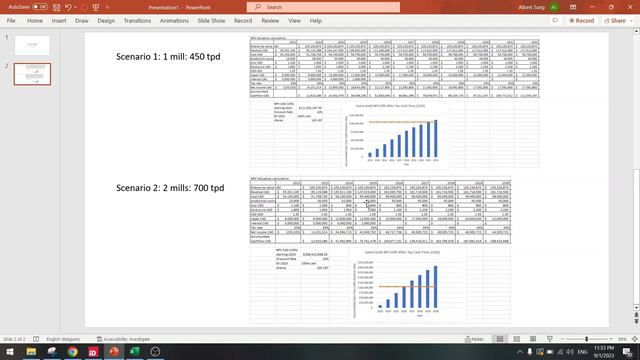Start Slide Show from status bar icon
The image size is (640, 360).
point(549,339)
